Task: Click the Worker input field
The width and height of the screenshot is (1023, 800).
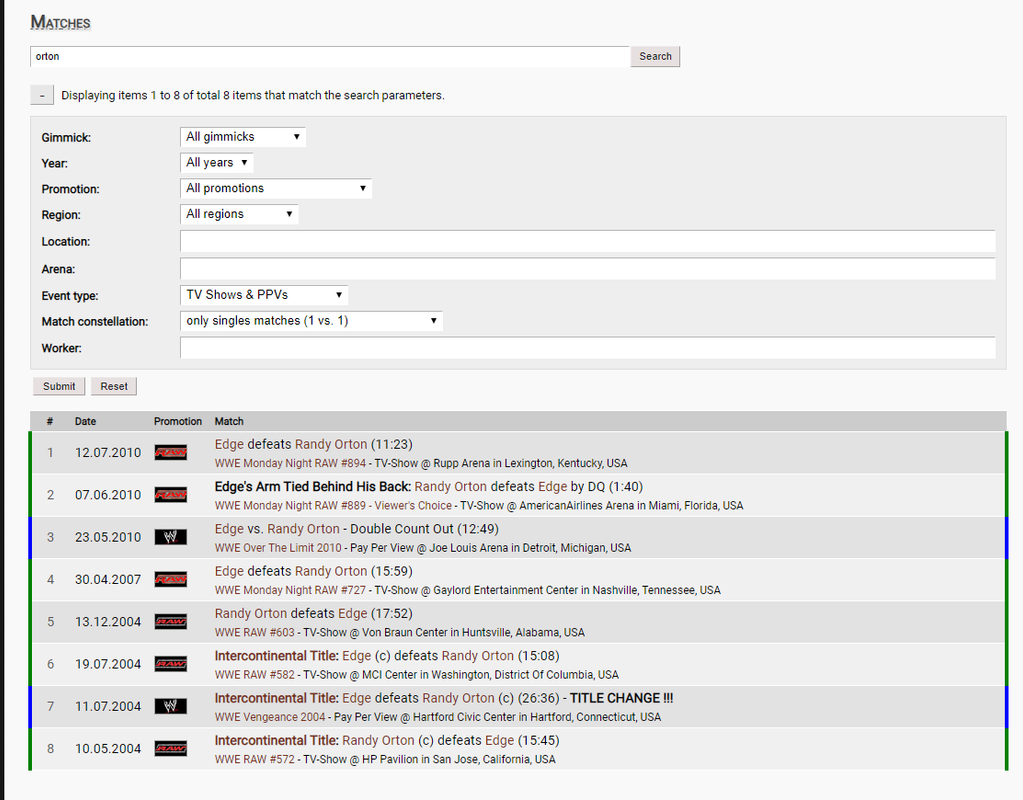Action: click(x=588, y=348)
